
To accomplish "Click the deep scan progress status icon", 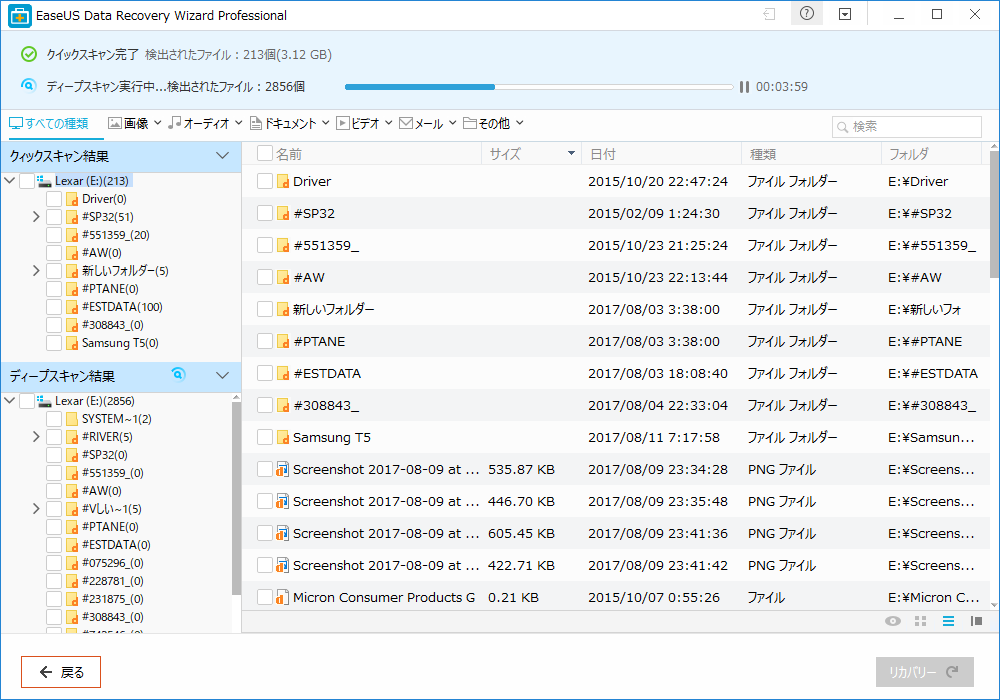I will click(29, 85).
